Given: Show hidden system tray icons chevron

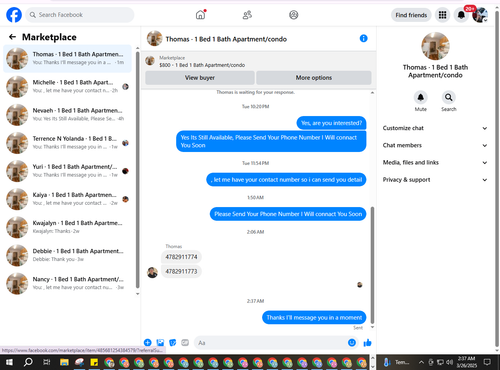Looking at the screenshot, I should [x=421, y=362].
